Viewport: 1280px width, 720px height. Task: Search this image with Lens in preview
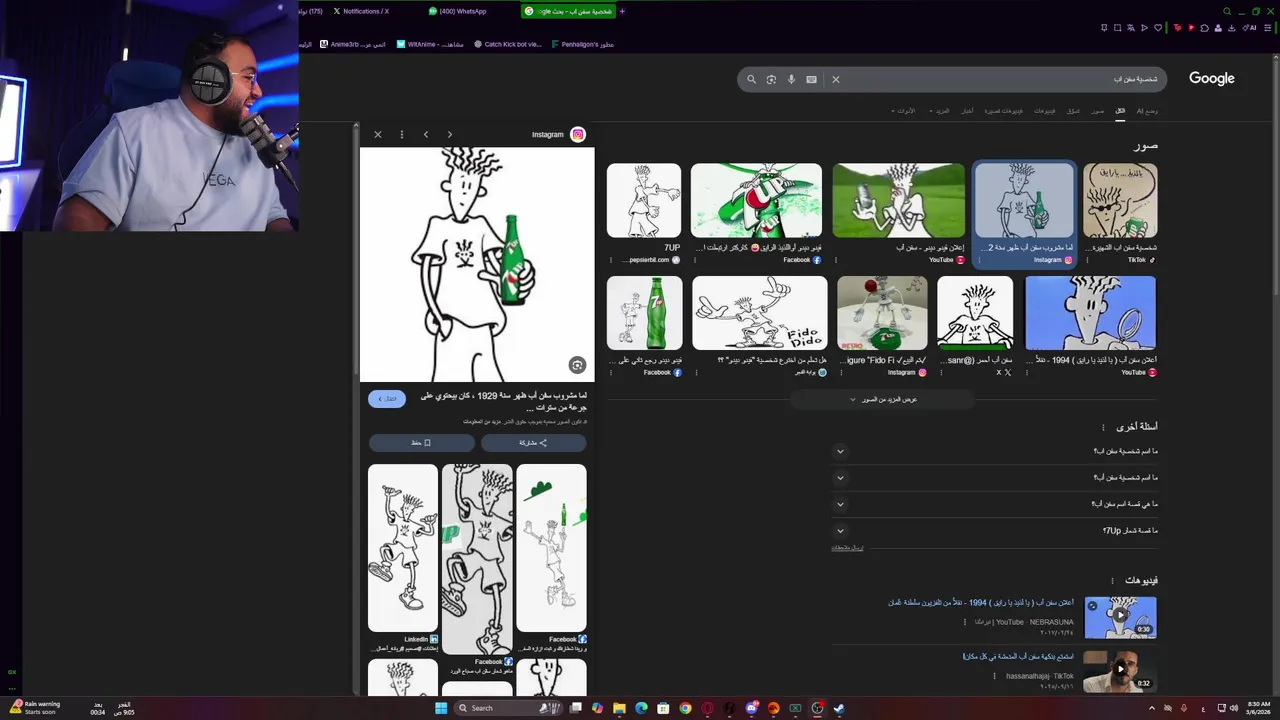(577, 365)
